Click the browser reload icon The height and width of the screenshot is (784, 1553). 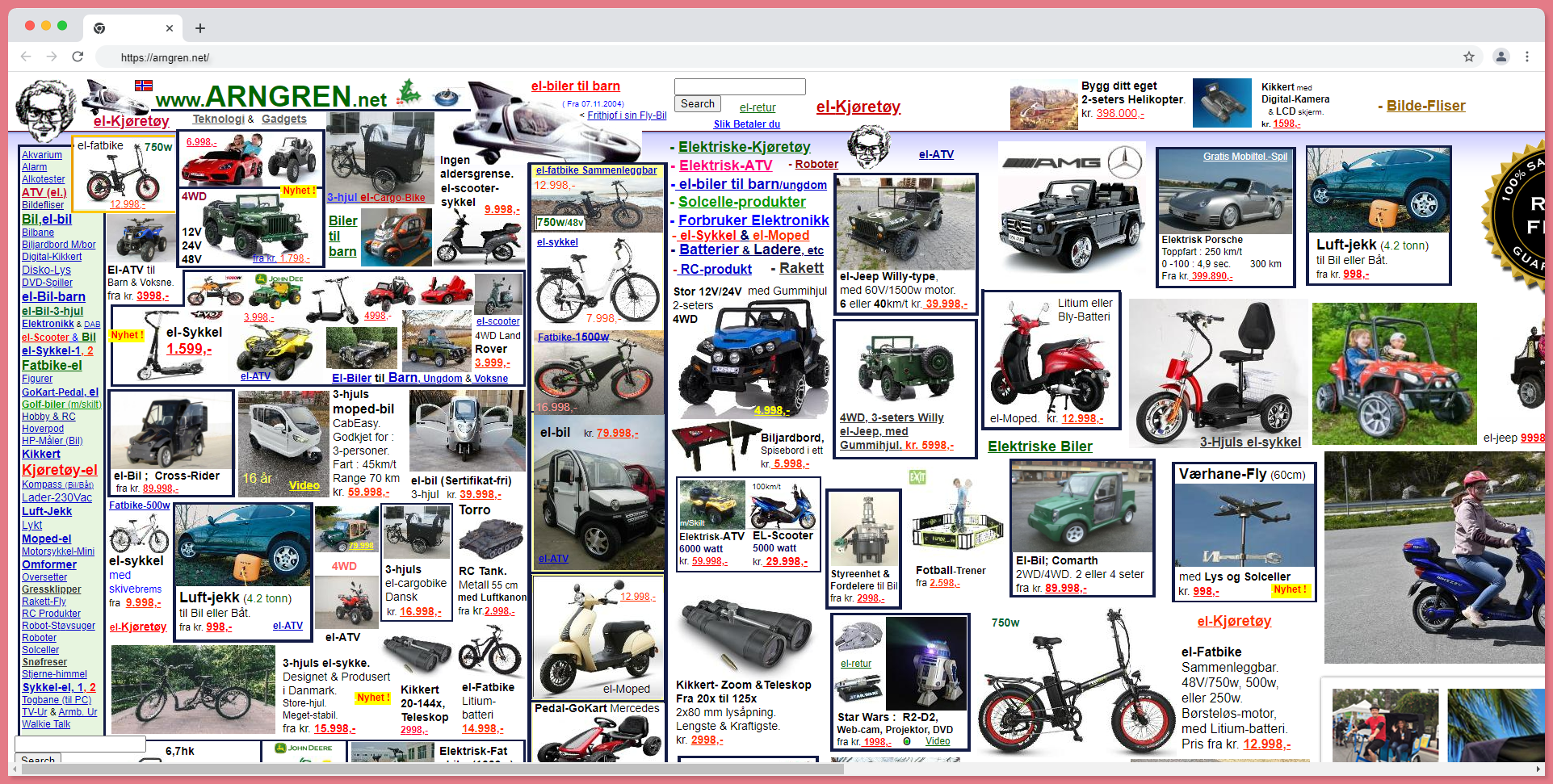(x=78, y=57)
